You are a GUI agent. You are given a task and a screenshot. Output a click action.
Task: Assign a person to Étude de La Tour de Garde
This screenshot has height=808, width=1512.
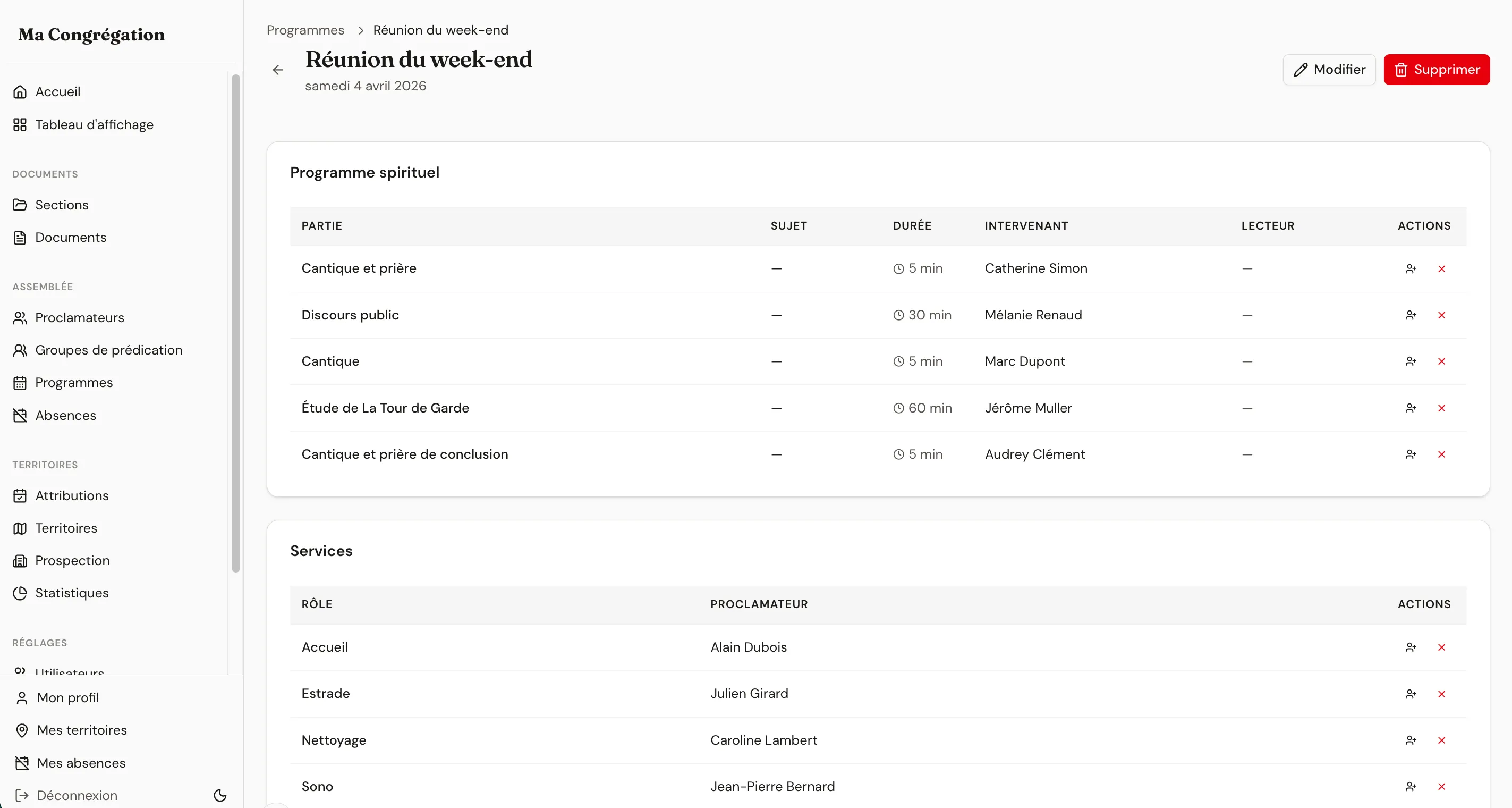point(1411,408)
